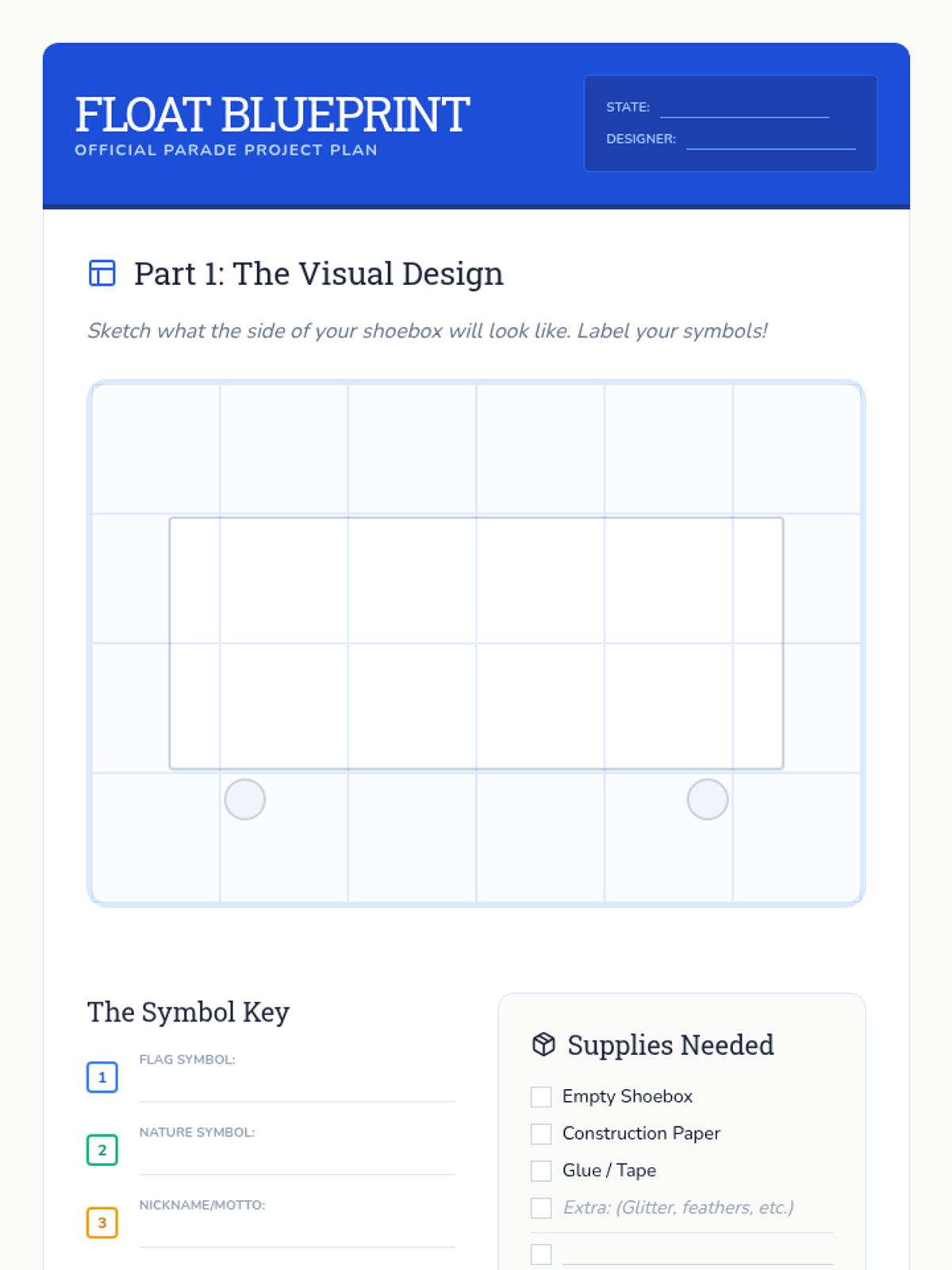This screenshot has width=952, height=1270.
Task: Click the right wheel circle under the float
Action: point(707,799)
